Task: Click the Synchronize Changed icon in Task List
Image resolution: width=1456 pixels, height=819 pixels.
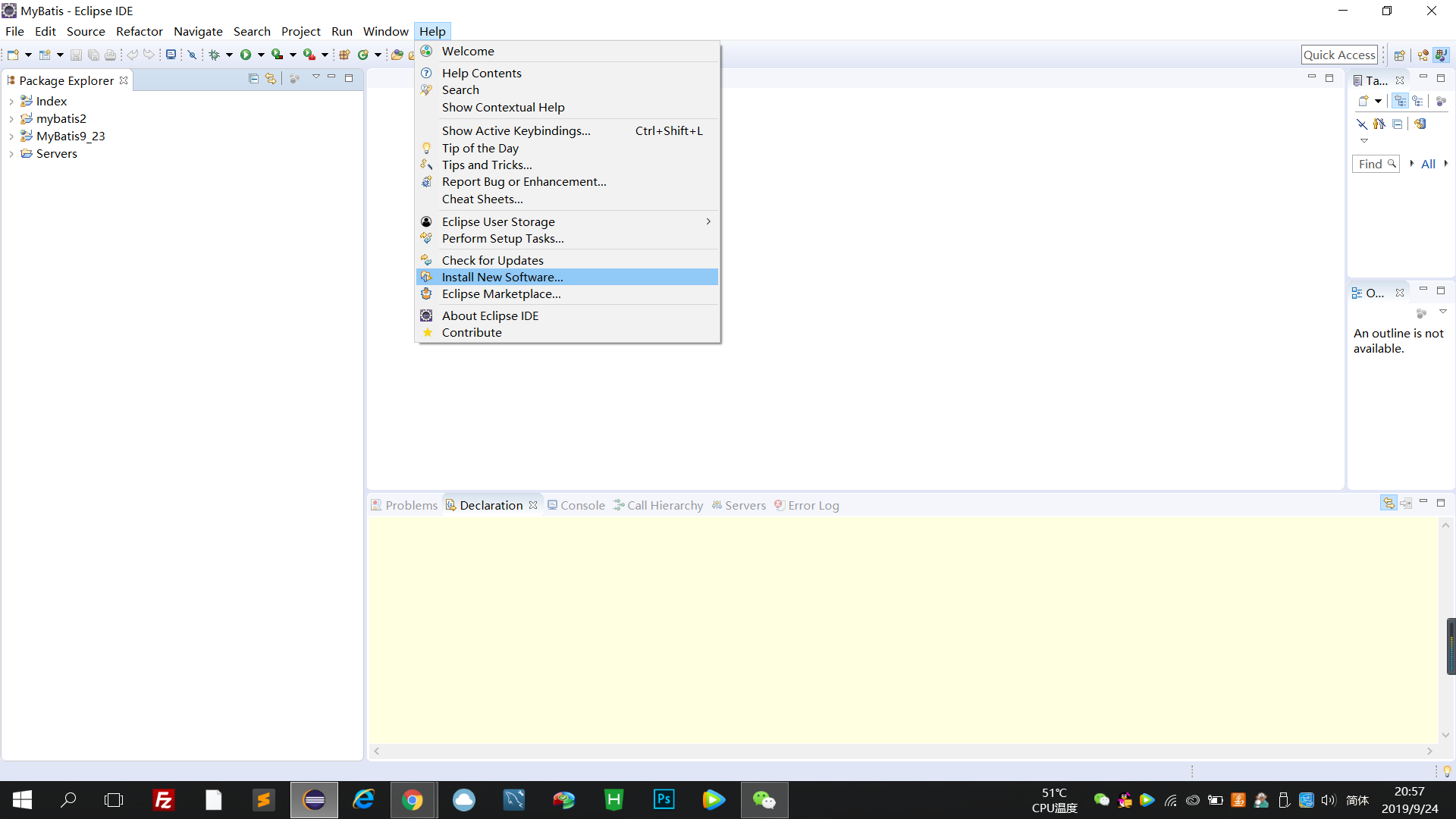Action: tap(1420, 124)
